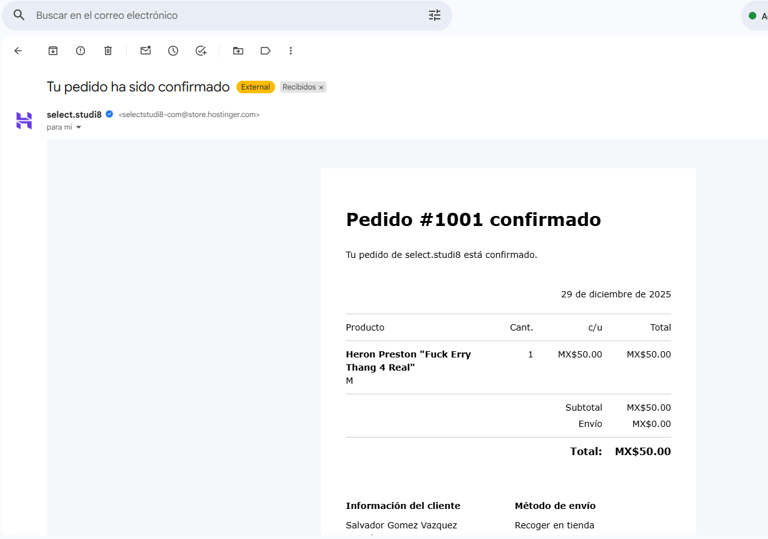The image size is (768, 539).
Task: Archive this email
Action: tap(53, 50)
